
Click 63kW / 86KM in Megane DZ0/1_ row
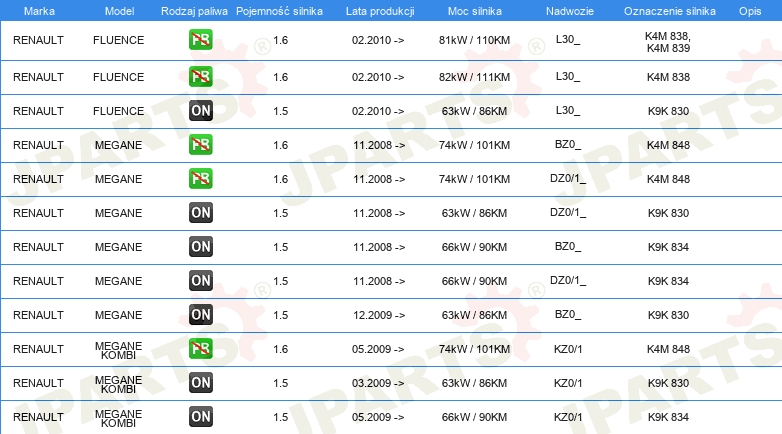coord(474,213)
